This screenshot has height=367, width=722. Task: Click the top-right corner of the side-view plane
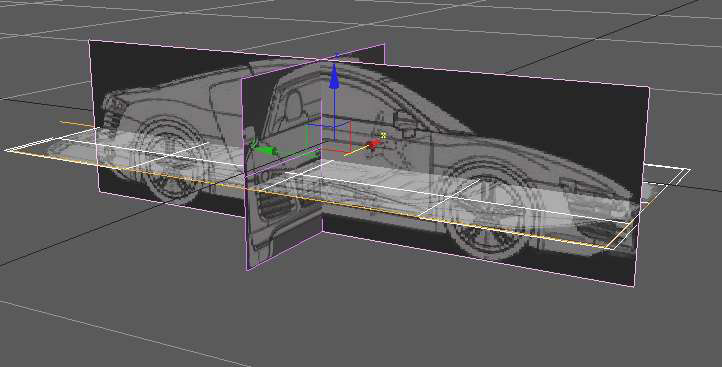tap(649, 87)
